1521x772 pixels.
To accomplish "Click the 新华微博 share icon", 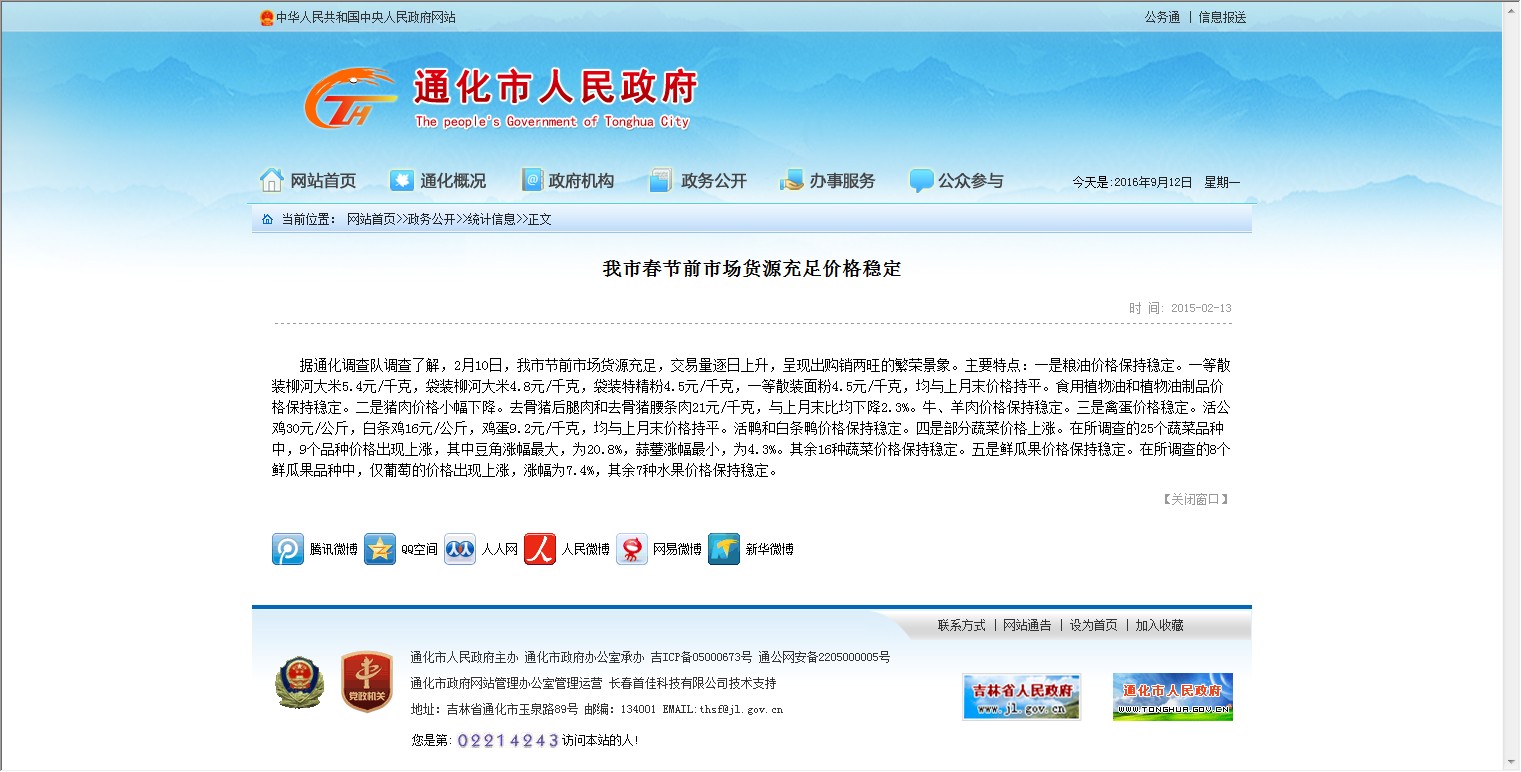I will click(724, 549).
